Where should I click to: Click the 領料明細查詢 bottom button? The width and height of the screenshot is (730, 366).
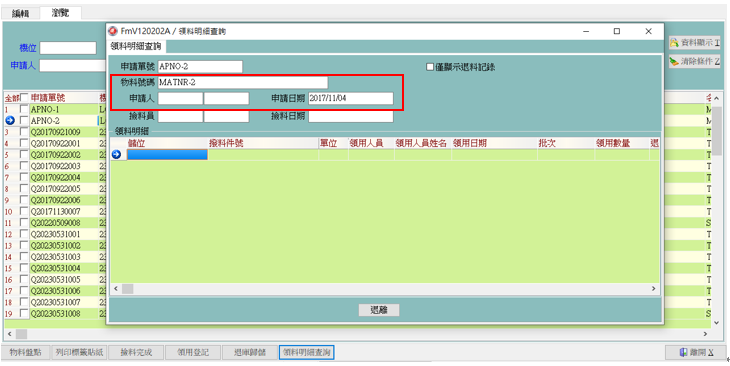click(x=307, y=352)
